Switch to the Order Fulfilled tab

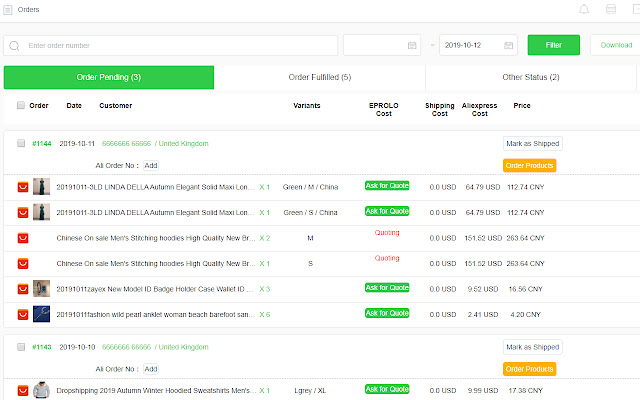pos(319,77)
